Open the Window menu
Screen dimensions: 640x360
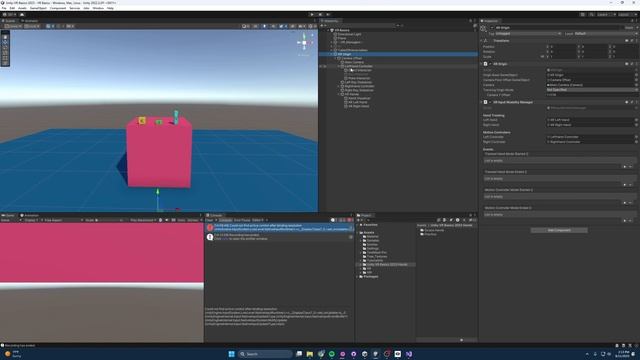coord(98,8)
